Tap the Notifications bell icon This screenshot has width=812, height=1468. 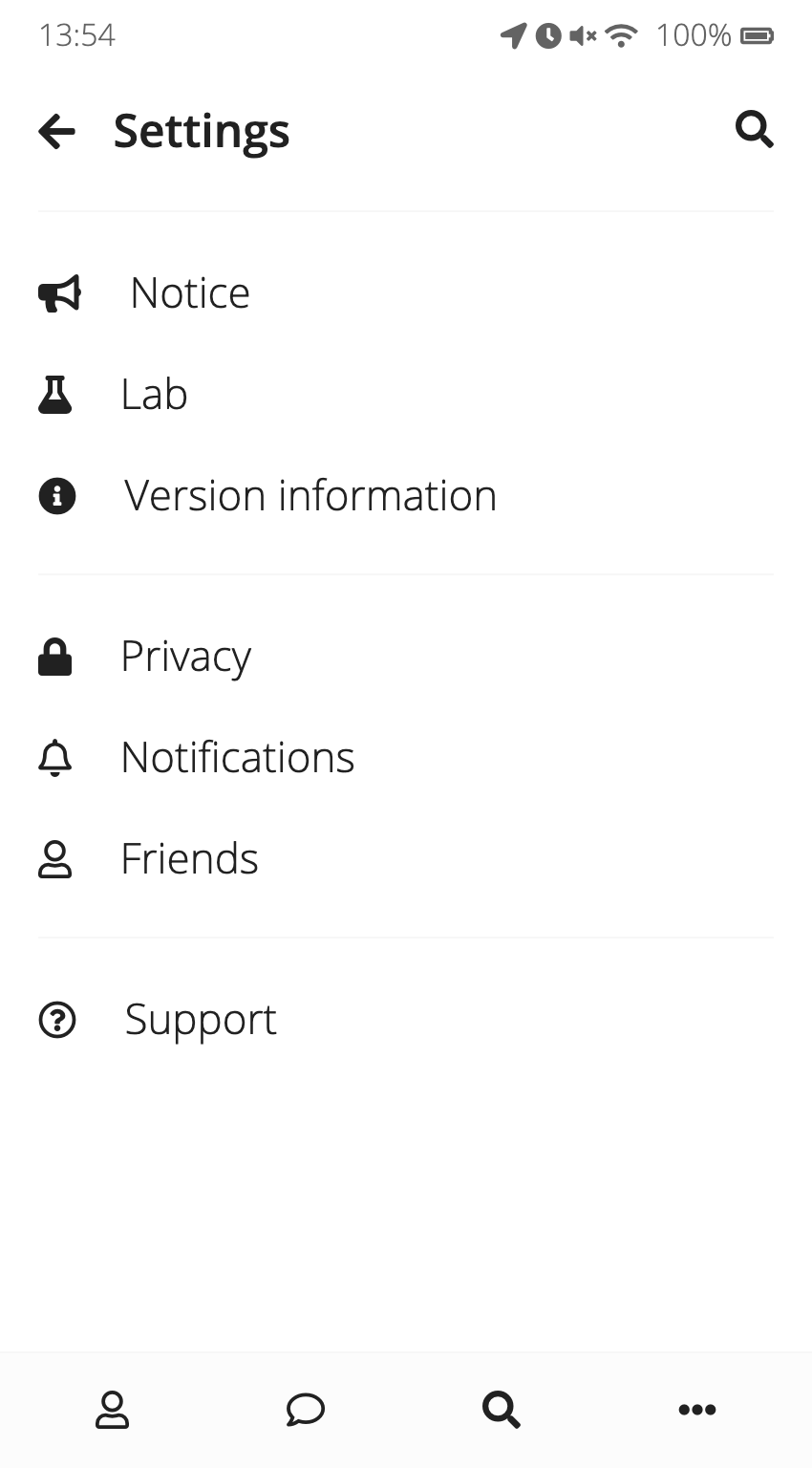[55, 757]
